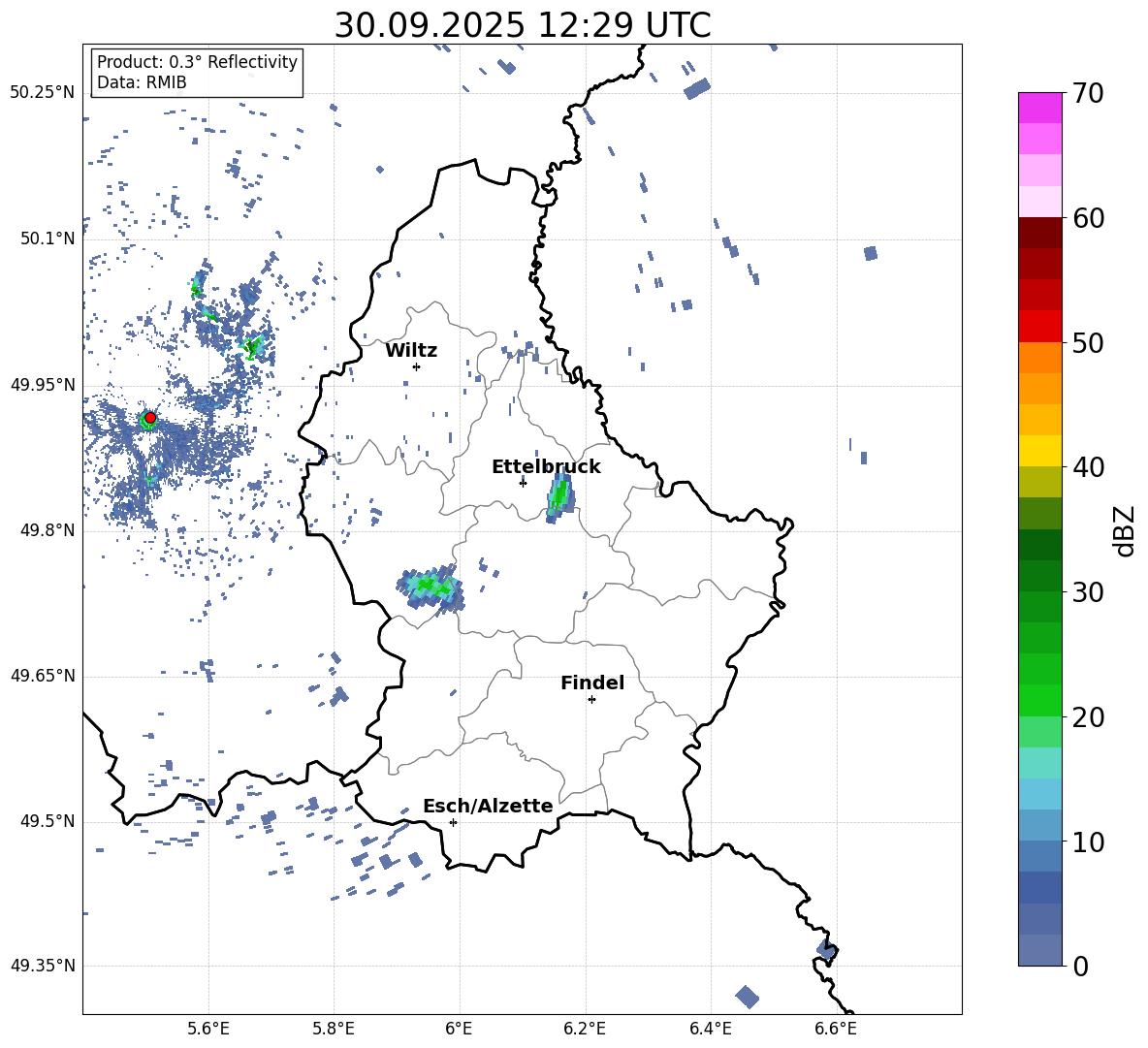
Task: Click the Product: 0.3° Reflectivity label
Action: [x=197, y=61]
